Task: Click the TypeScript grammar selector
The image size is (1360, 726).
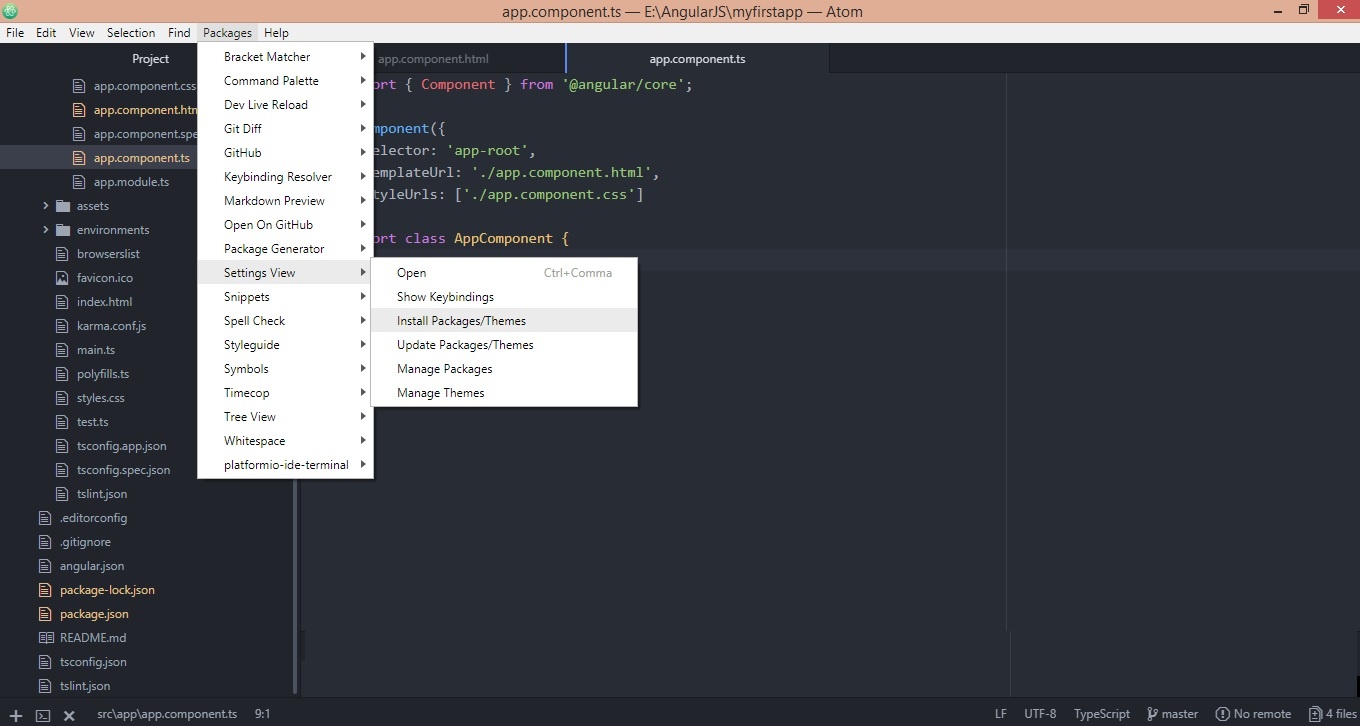Action: pos(1101,714)
